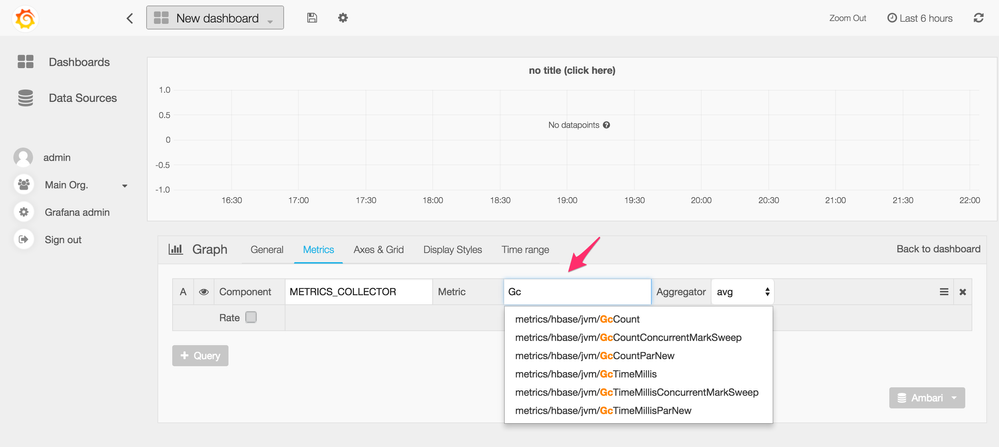Screen dimensions: 999x447
Task: Toggle query A visibility eye icon
Action: click(204, 292)
